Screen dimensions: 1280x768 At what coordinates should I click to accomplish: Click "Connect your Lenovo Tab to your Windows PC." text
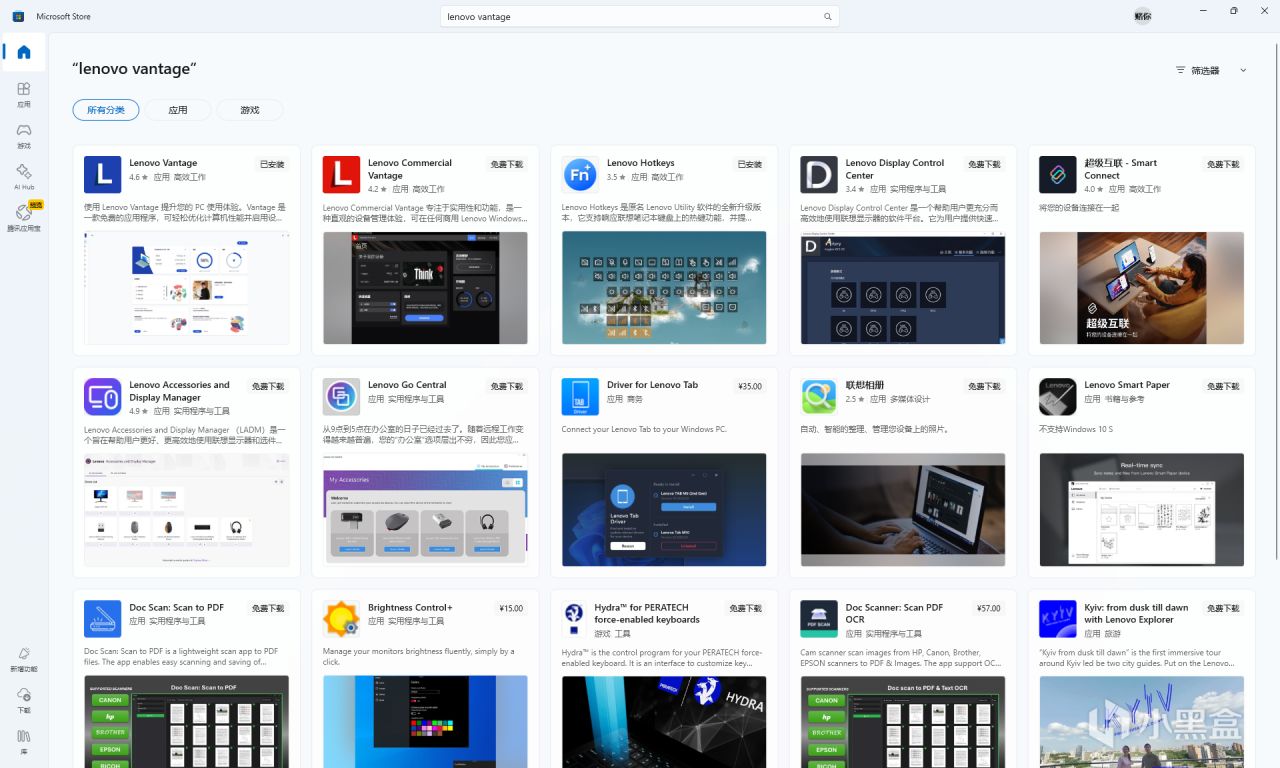pyautogui.click(x=644, y=429)
